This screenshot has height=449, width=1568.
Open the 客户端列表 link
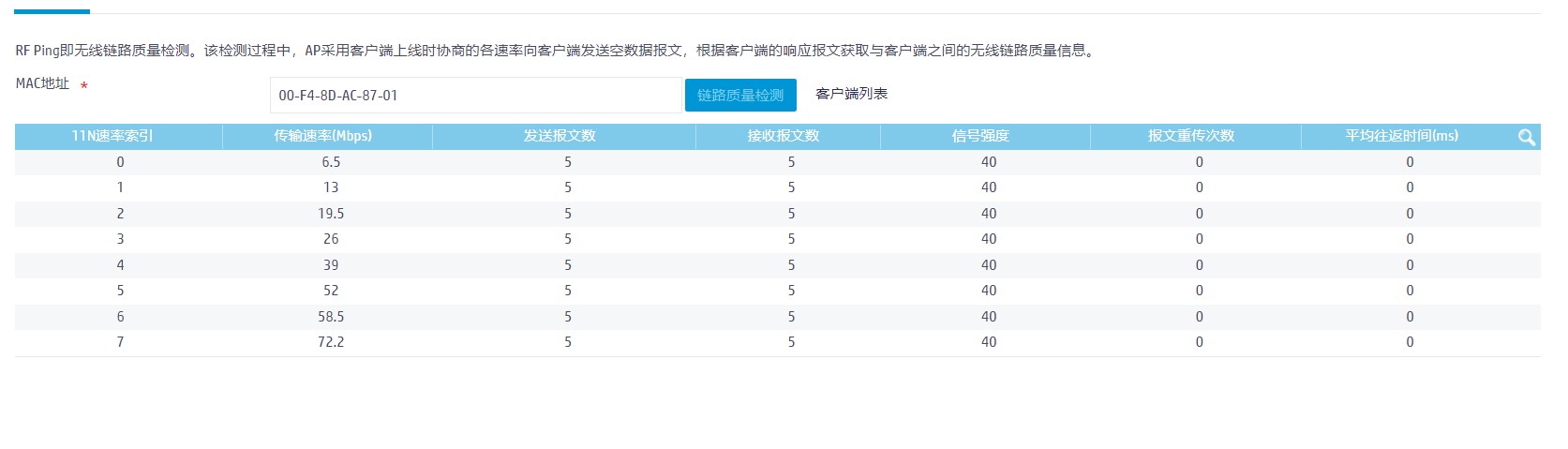tap(851, 94)
